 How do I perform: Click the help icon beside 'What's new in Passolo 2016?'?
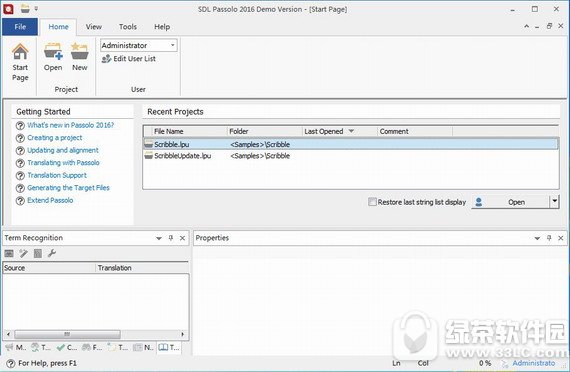20,125
